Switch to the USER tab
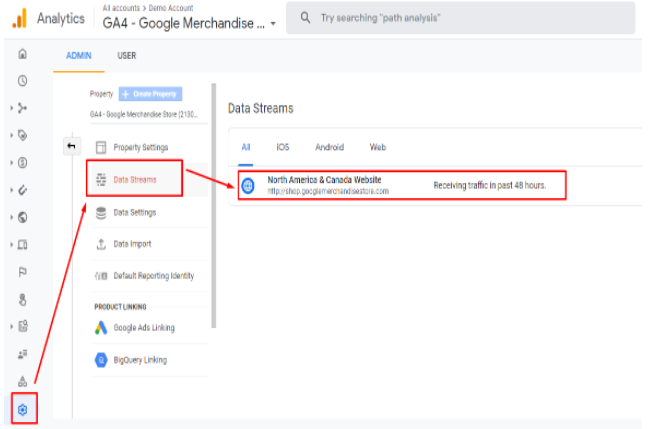The height and width of the screenshot is (429, 652). coord(127,56)
